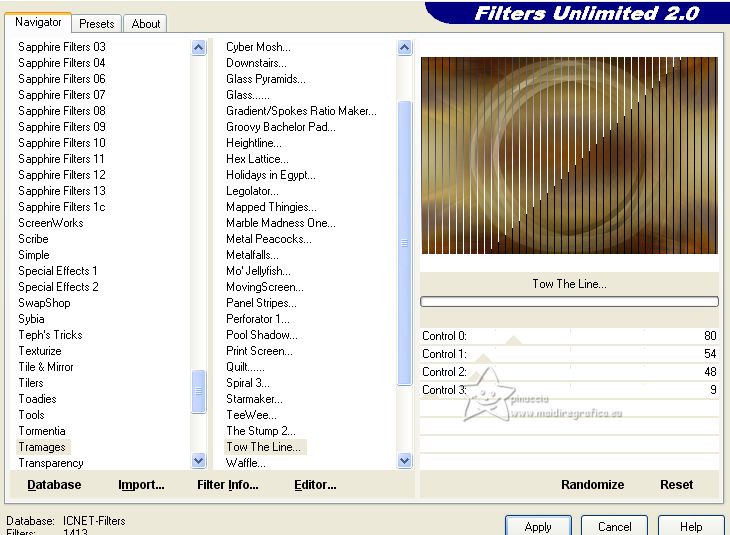Viewport: 730px width, 535px height.
Task: Select the TeeWee... filter
Action: [251, 415]
